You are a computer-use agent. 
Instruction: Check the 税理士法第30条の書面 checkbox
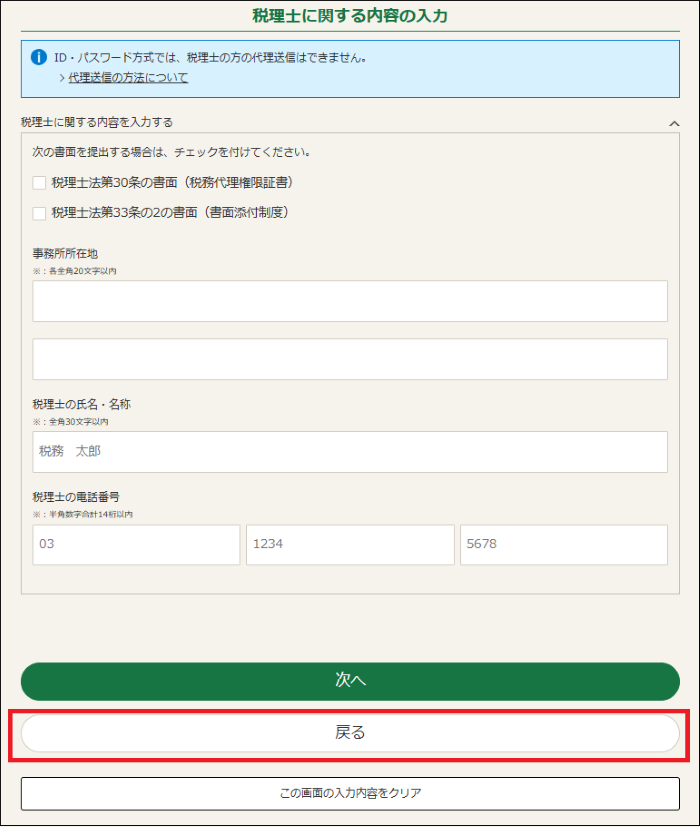pos(39,183)
